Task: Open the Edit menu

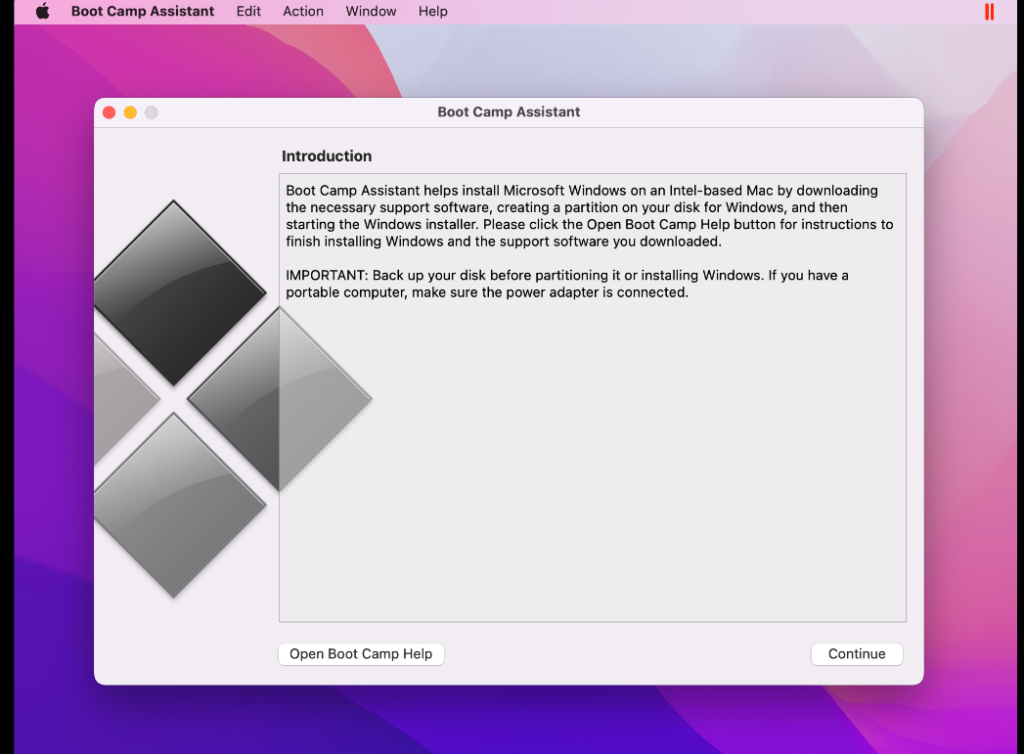Action: pyautogui.click(x=248, y=11)
